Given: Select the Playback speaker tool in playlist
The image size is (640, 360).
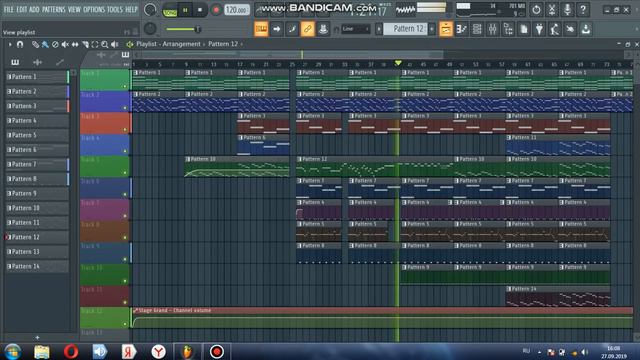Looking at the screenshot, I should tap(115, 44).
